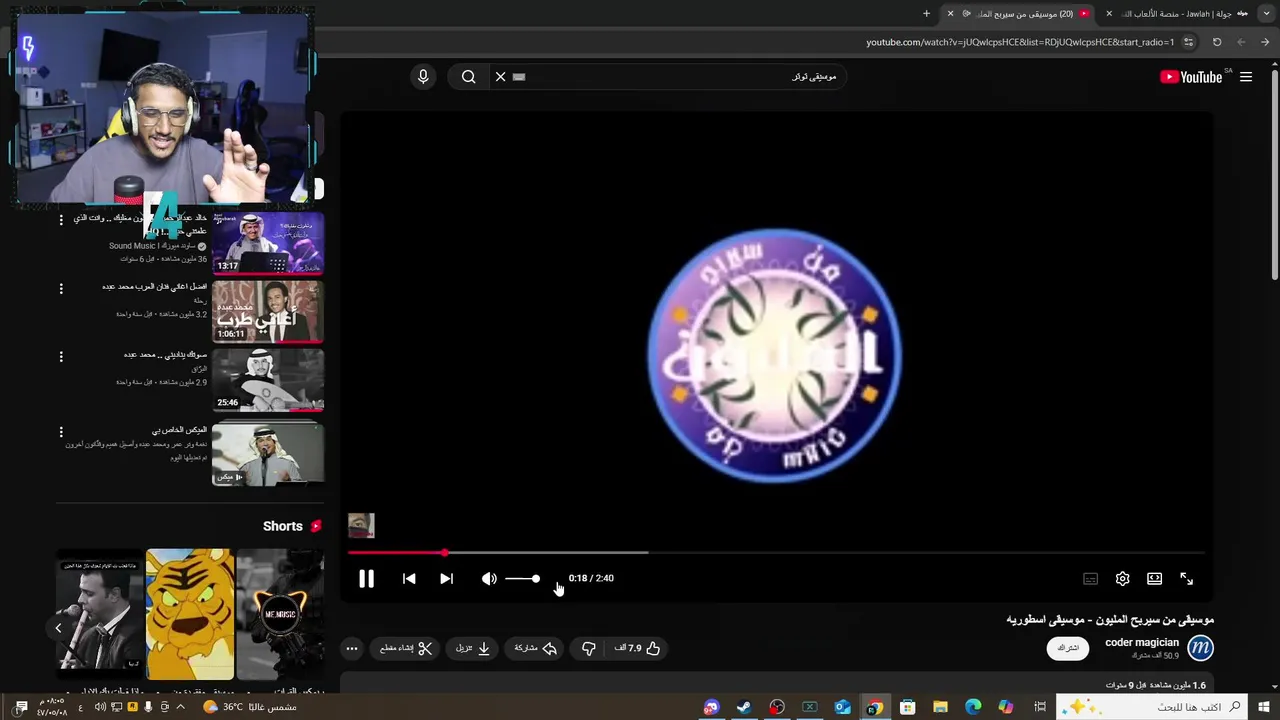Open the Windows Start button
The width and height of the screenshot is (1280, 720).
coord(1265,707)
